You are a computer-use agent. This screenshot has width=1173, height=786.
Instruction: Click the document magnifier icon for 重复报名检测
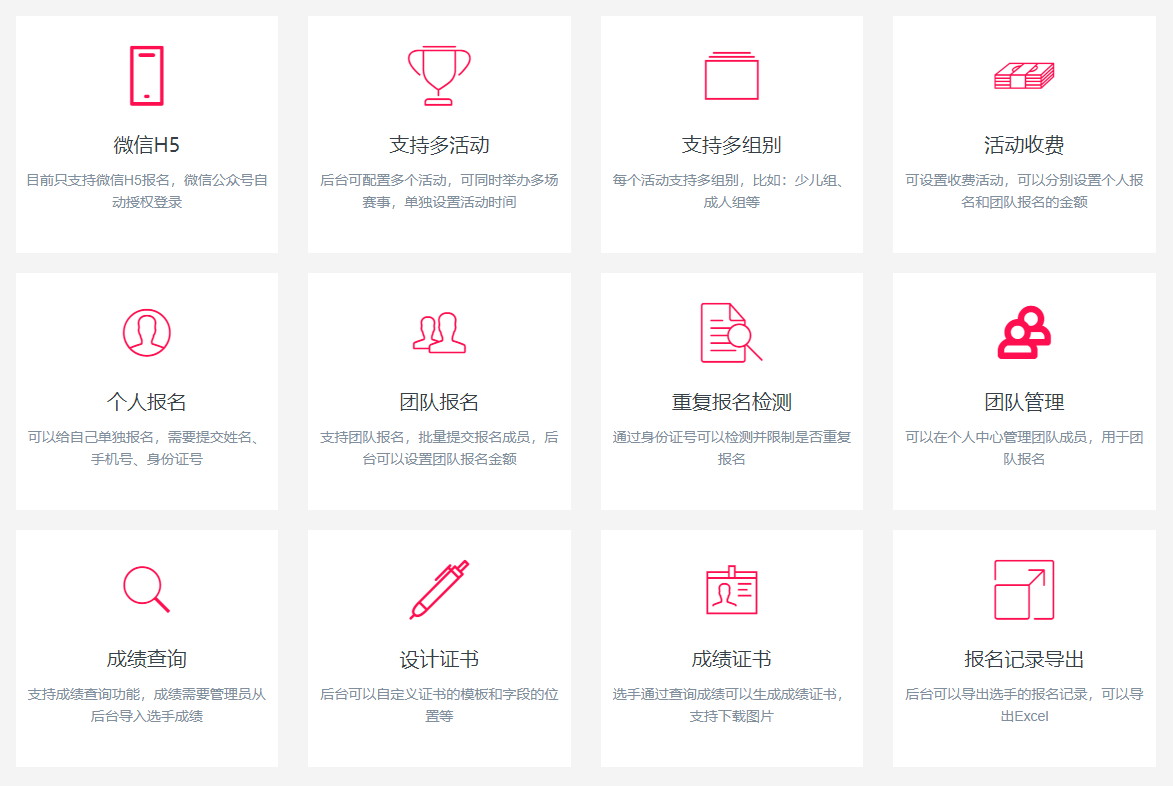[x=730, y=331]
